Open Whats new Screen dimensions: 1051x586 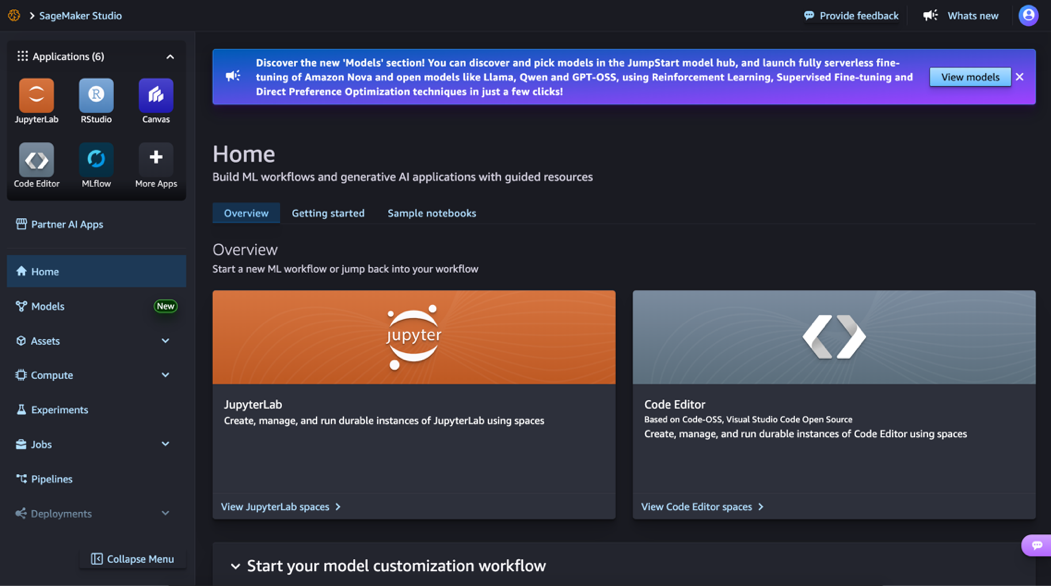pos(961,15)
